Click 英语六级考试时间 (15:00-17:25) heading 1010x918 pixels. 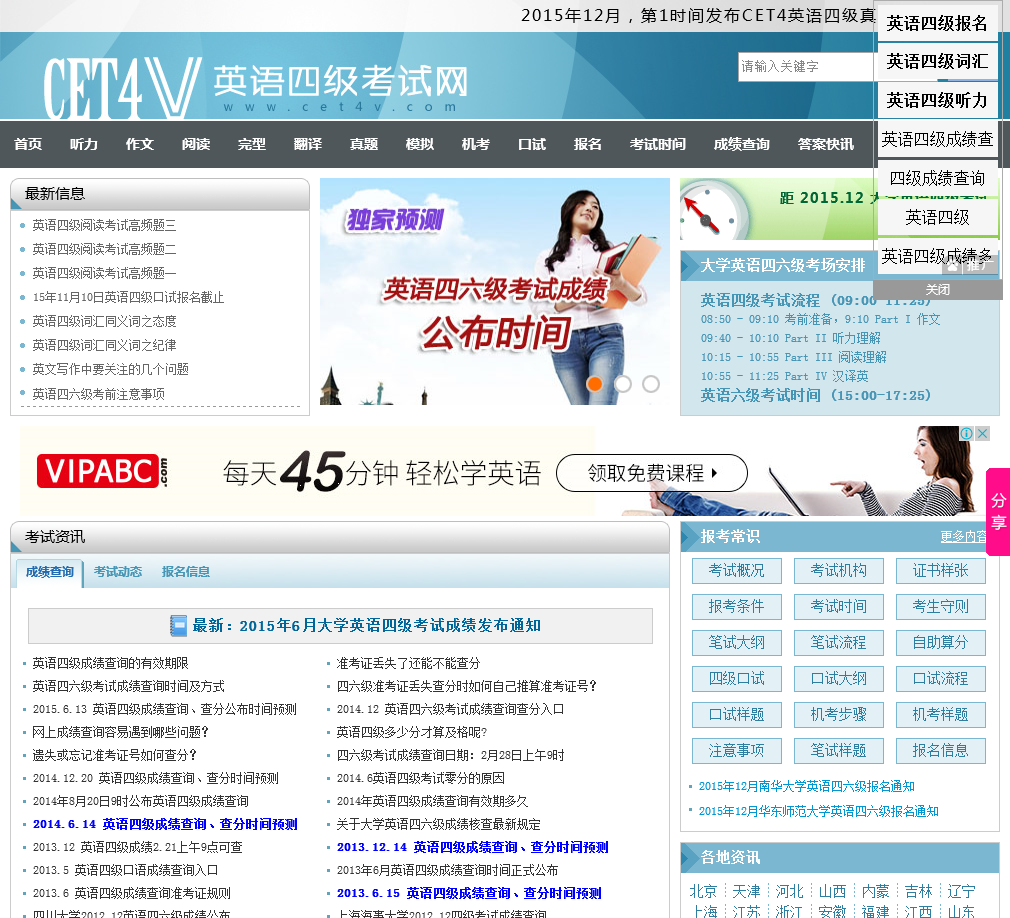[x=815, y=396]
